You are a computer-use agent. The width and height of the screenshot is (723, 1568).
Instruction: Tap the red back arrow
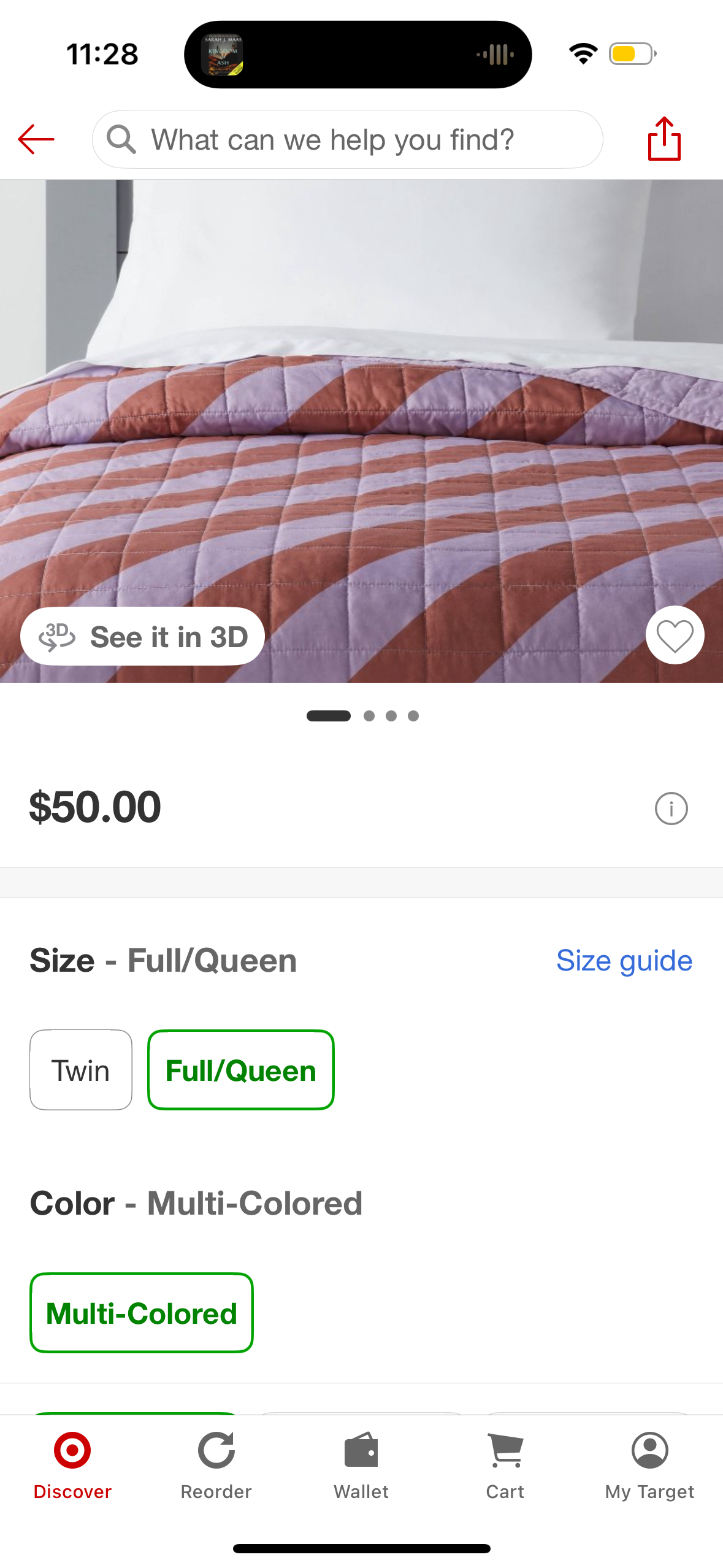(x=36, y=139)
